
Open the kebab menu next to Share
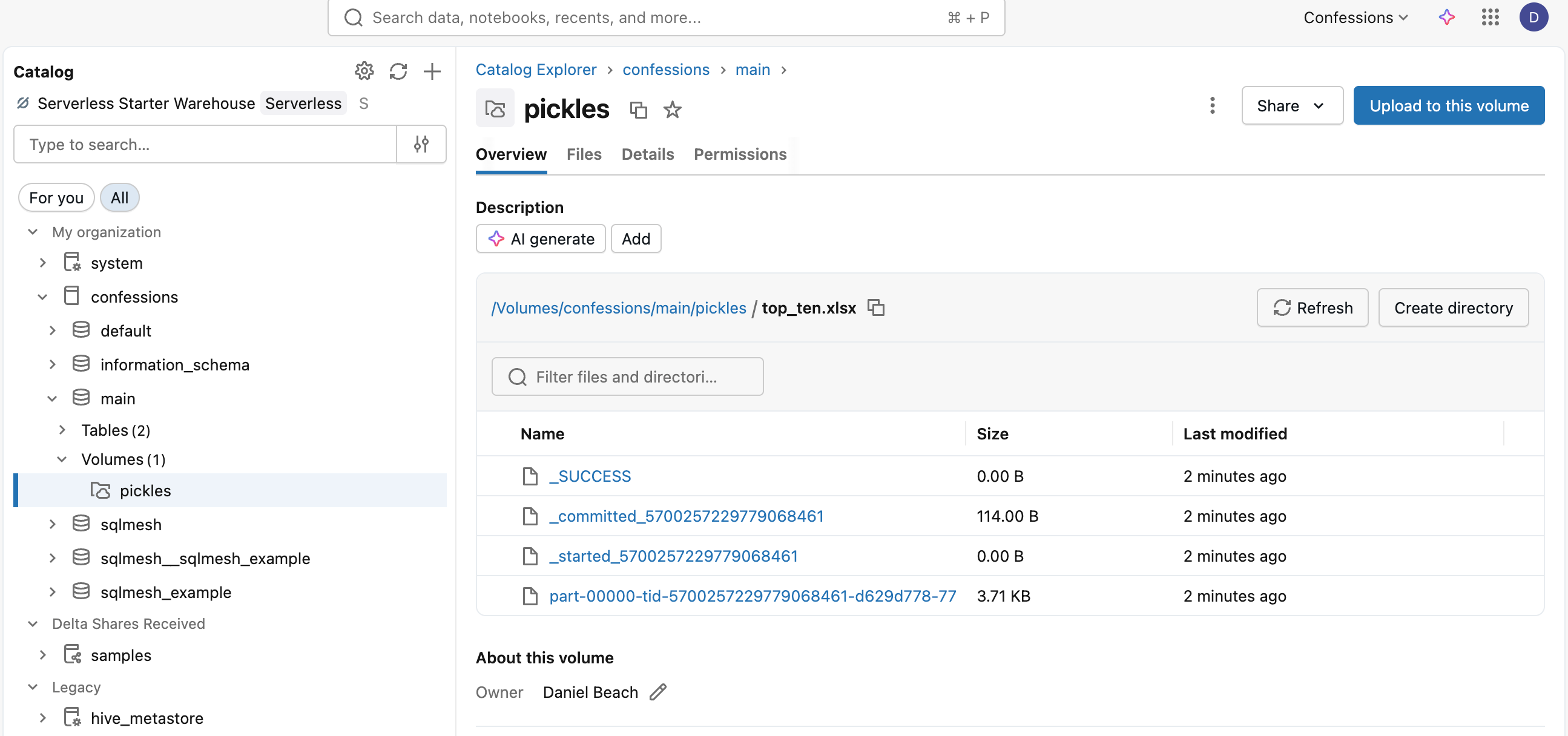[x=1212, y=105]
